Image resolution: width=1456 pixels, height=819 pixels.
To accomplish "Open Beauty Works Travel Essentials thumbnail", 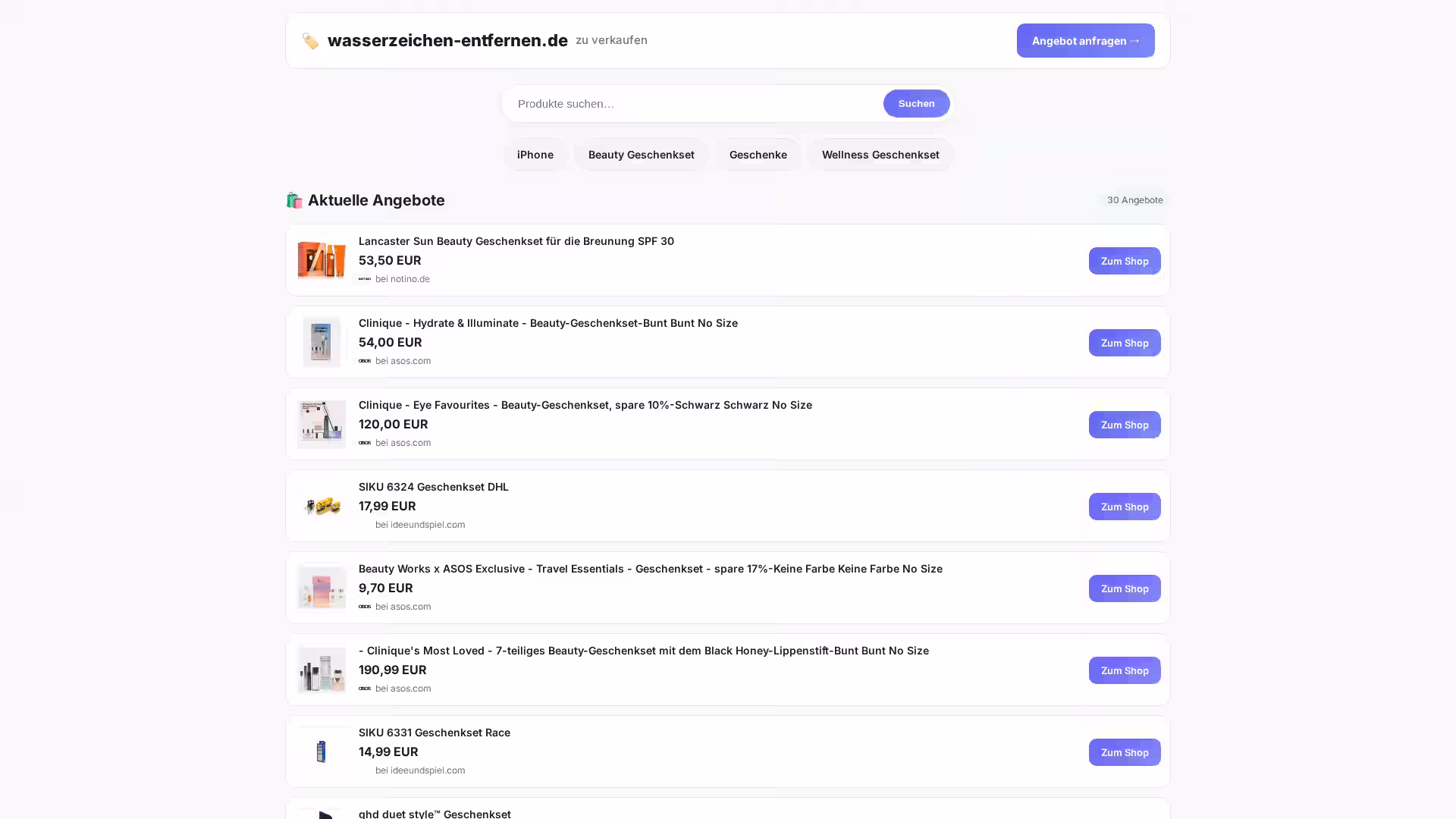I will pos(322,588).
